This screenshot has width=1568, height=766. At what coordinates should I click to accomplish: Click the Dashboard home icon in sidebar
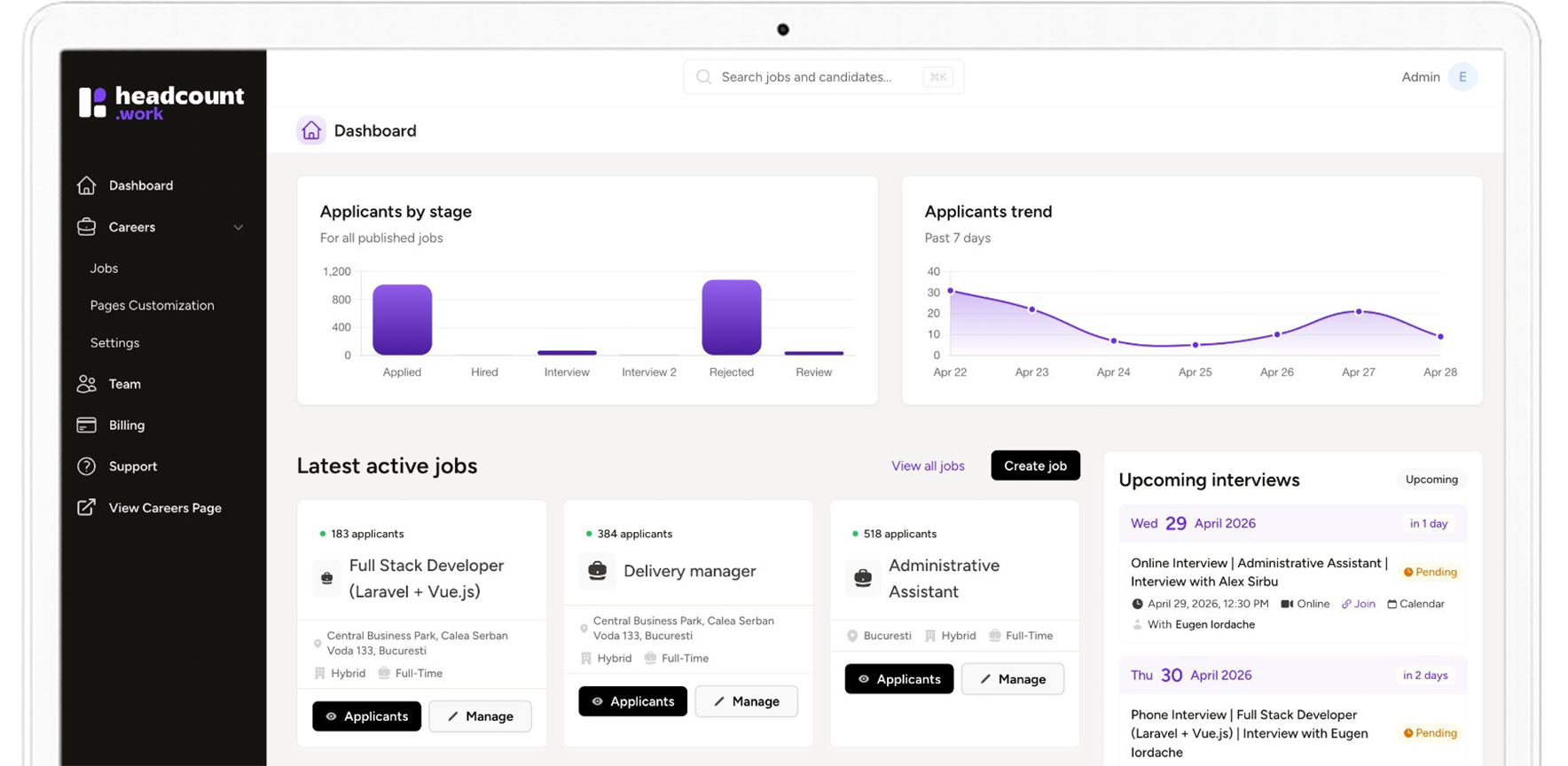(86, 185)
